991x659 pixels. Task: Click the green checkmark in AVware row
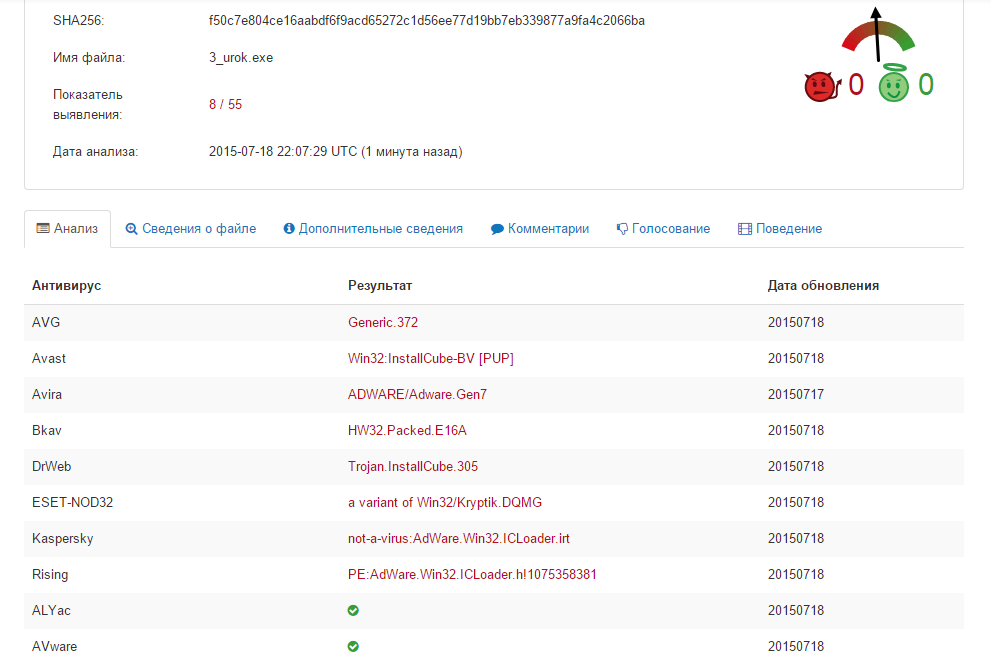(x=353, y=646)
